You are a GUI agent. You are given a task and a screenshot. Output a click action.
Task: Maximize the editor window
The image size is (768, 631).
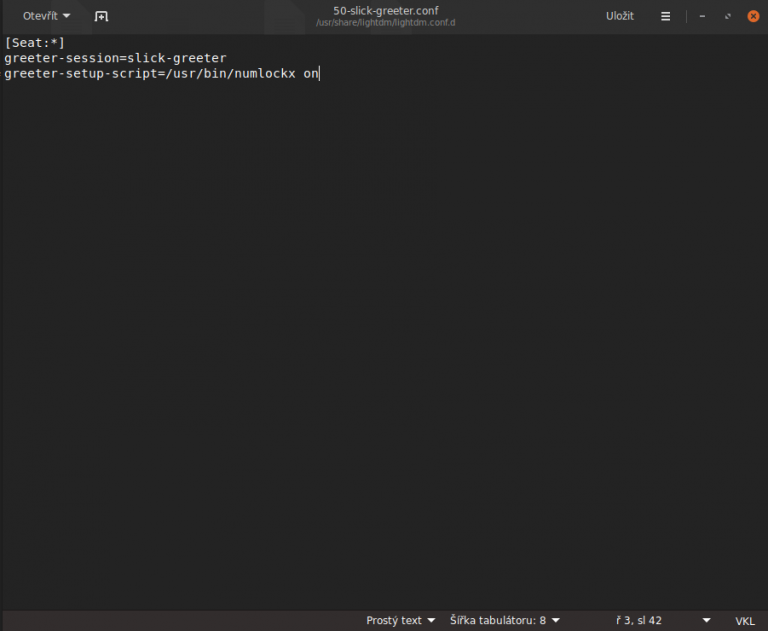coord(727,16)
